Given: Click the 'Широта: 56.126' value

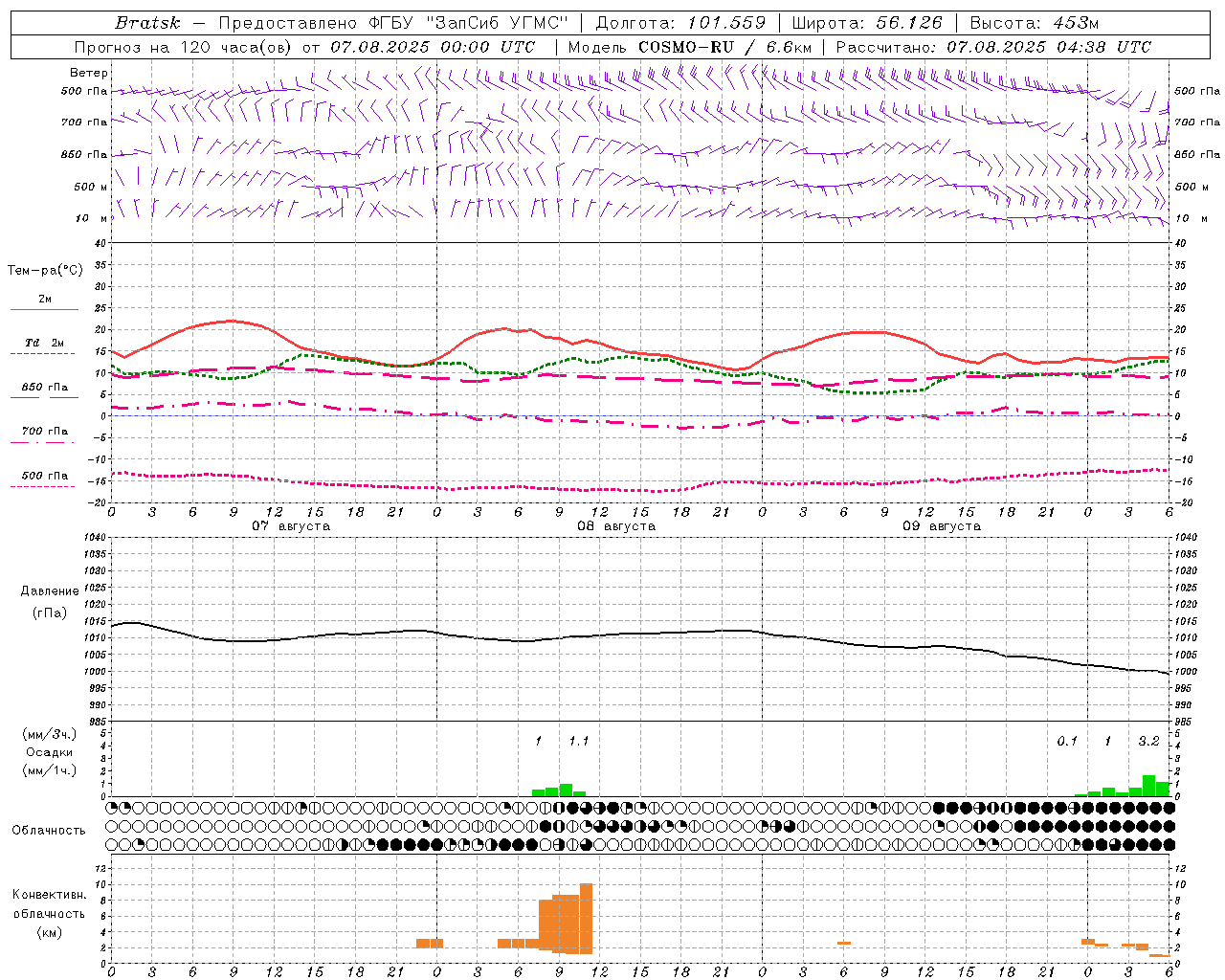Looking at the screenshot, I should 867,23.
